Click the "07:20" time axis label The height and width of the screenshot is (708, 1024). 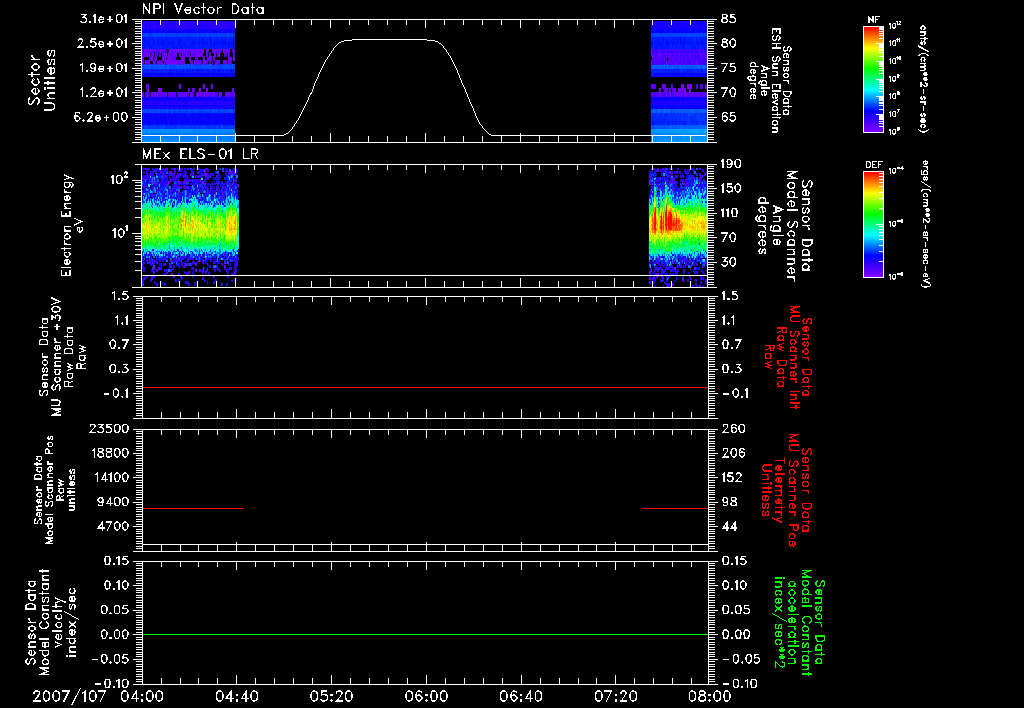click(615, 696)
